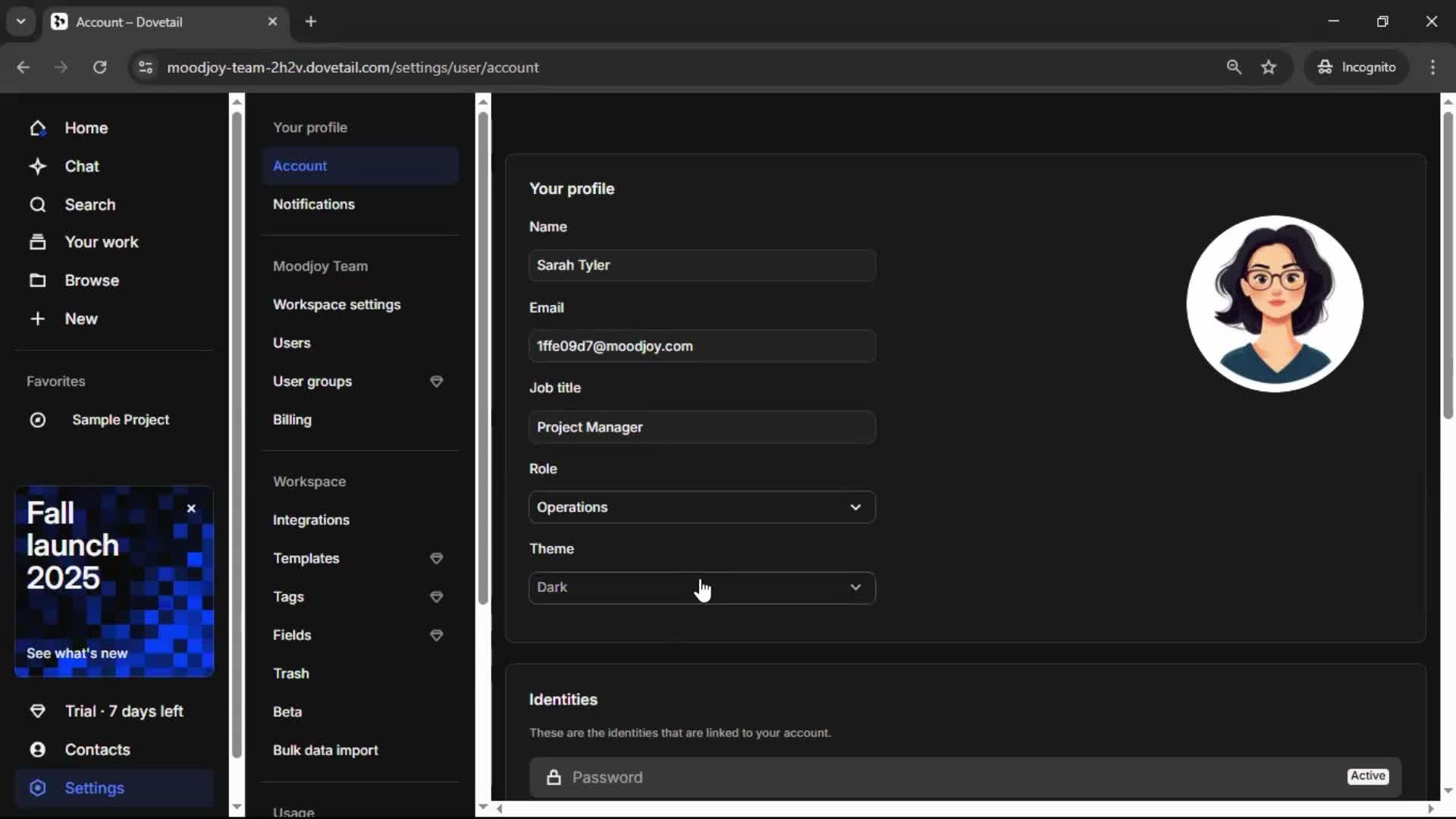Click premium diamond icon beside User groups
1456x819 pixels.
(436, 381)
